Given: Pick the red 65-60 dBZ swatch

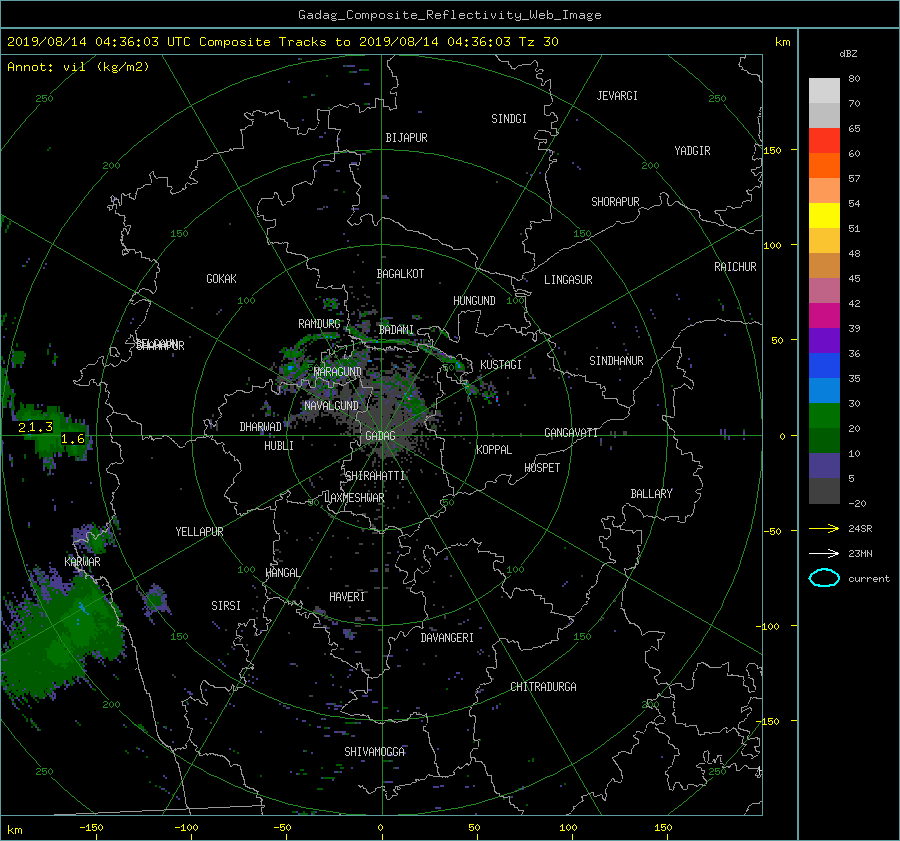Looking at the screenshot, I should pyautogui.click(x=824, y=141).
